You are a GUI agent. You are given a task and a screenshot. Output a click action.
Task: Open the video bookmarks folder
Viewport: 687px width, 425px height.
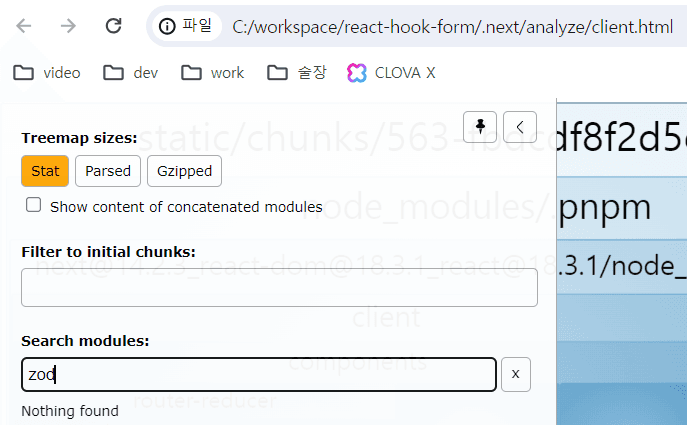coord(47,72)
